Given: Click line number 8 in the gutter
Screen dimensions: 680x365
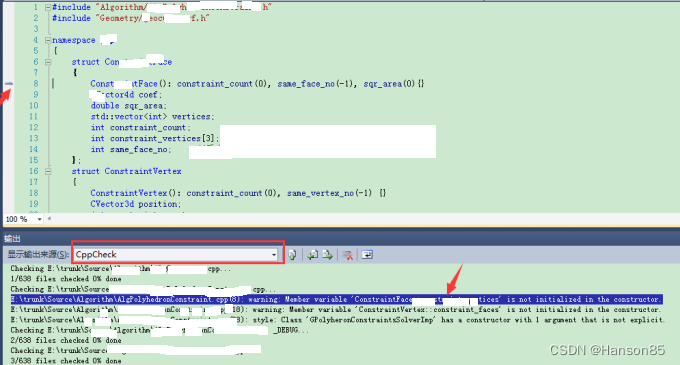Looking at the screenshot, I should 36,84.
